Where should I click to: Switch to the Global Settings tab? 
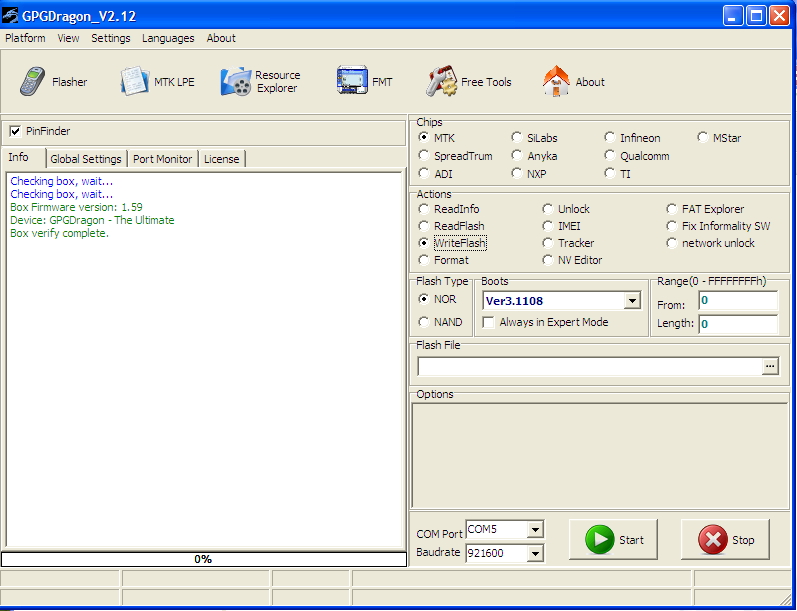[86, 159]
